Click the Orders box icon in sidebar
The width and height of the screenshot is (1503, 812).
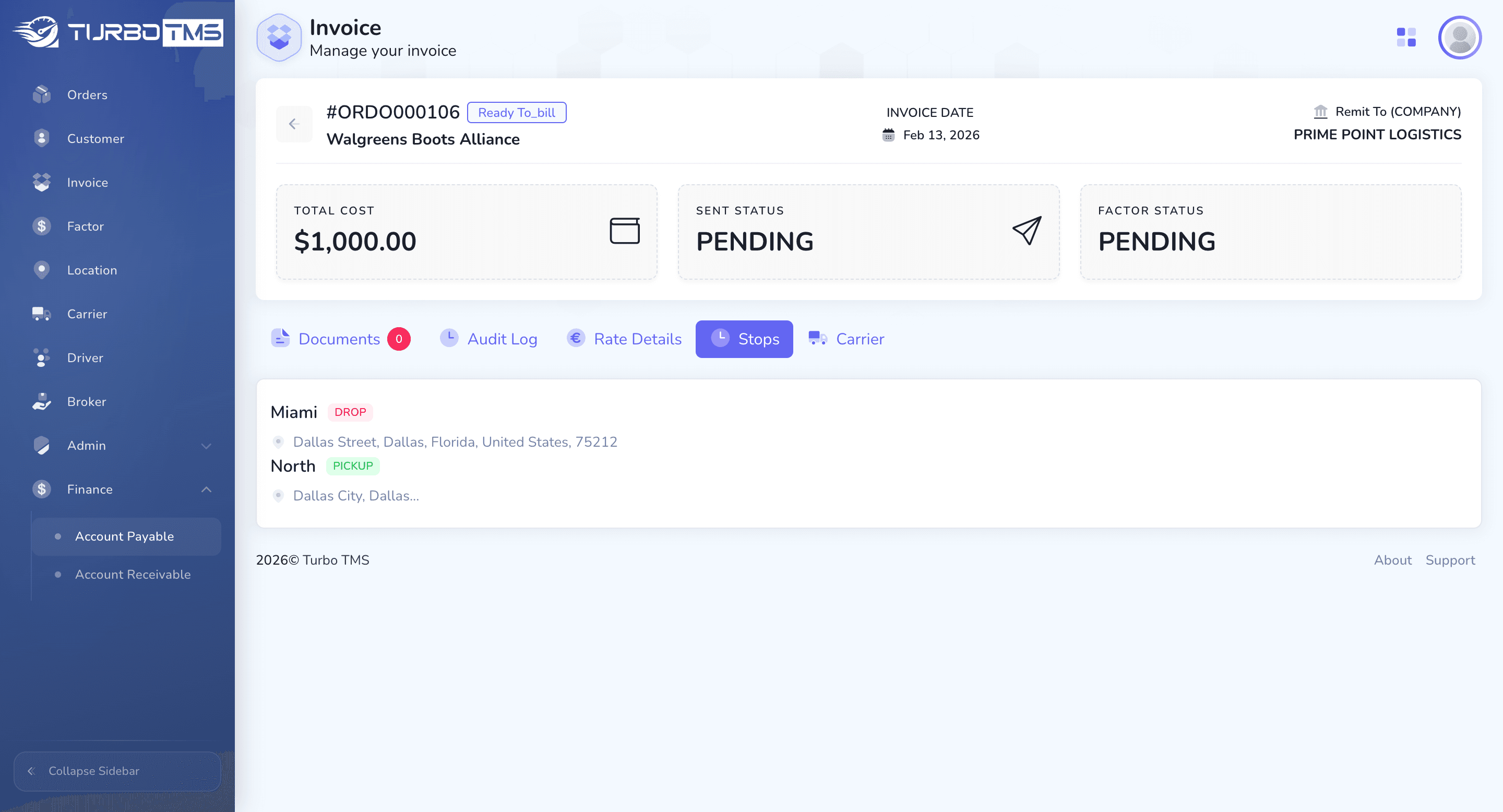click(x=41, y=94)
